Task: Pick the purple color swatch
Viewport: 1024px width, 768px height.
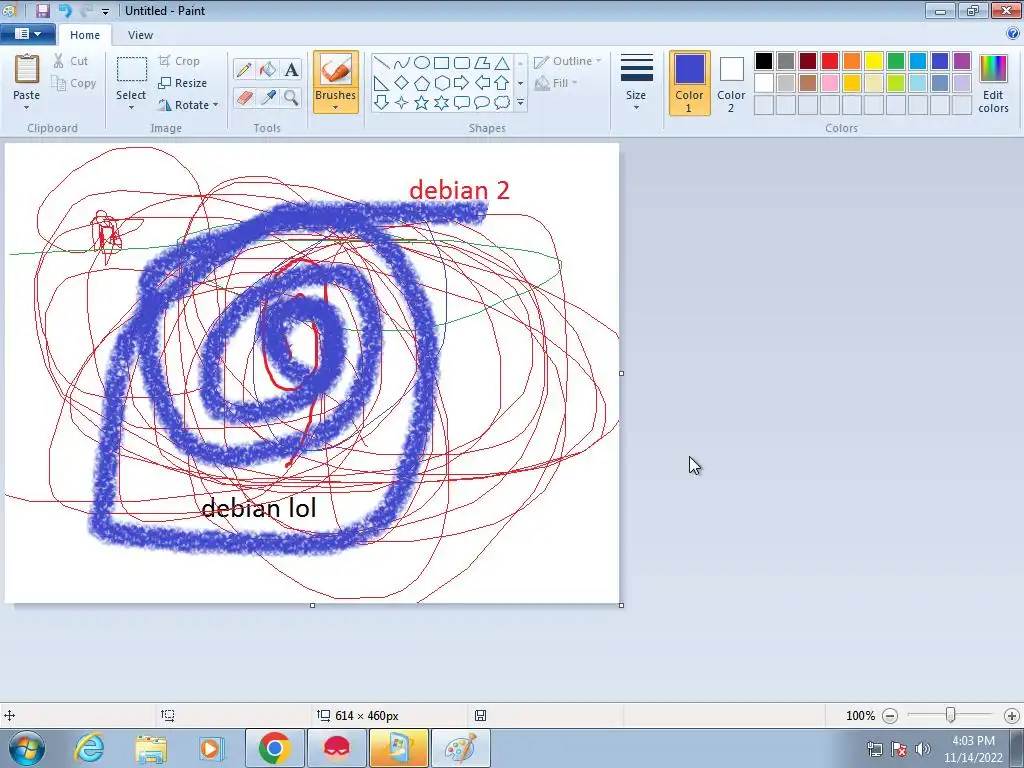Action: [961, 61]
